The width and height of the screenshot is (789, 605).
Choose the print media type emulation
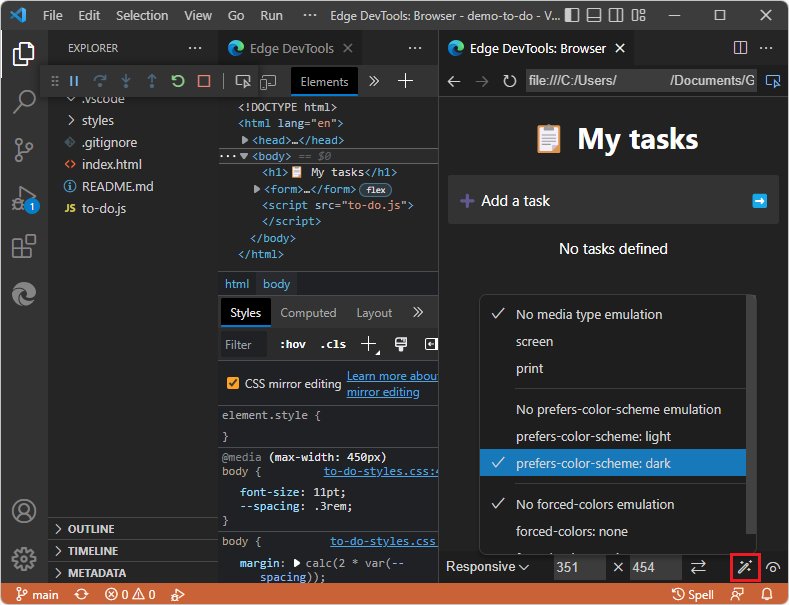click(530, 368)
